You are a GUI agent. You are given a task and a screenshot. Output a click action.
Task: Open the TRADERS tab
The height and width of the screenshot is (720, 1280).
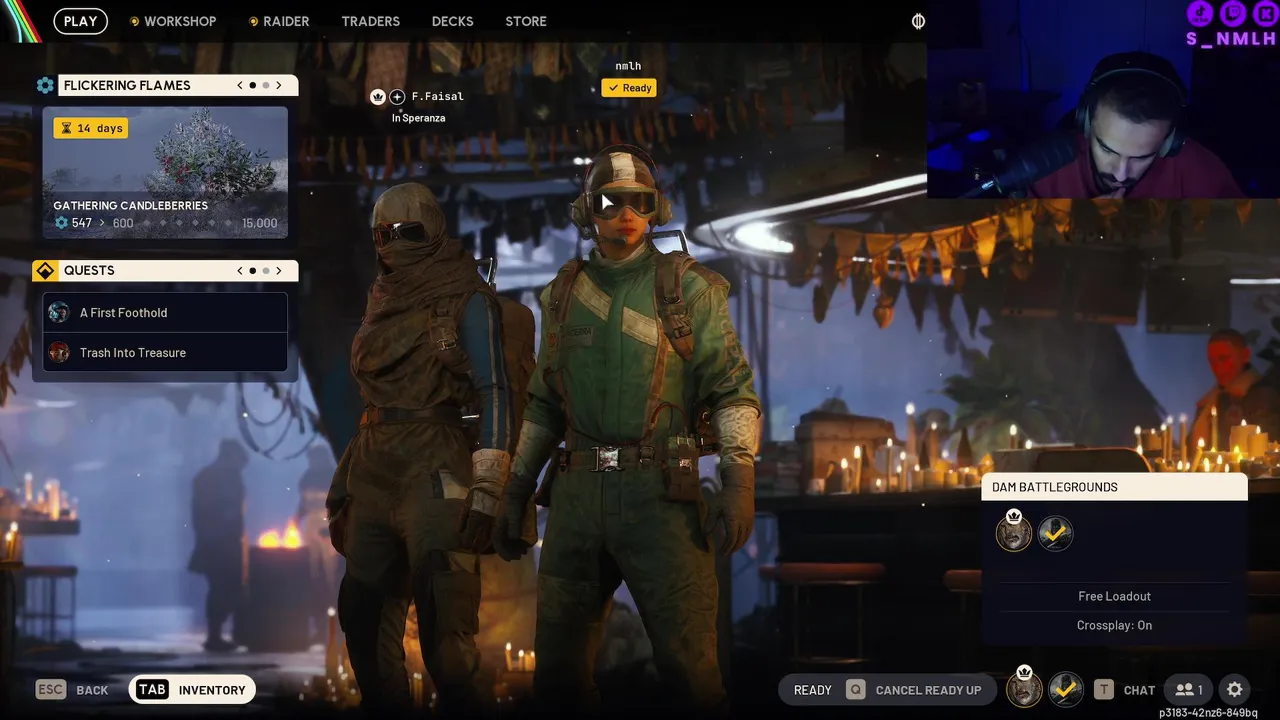pyautogui.click(x=370, y=21)
